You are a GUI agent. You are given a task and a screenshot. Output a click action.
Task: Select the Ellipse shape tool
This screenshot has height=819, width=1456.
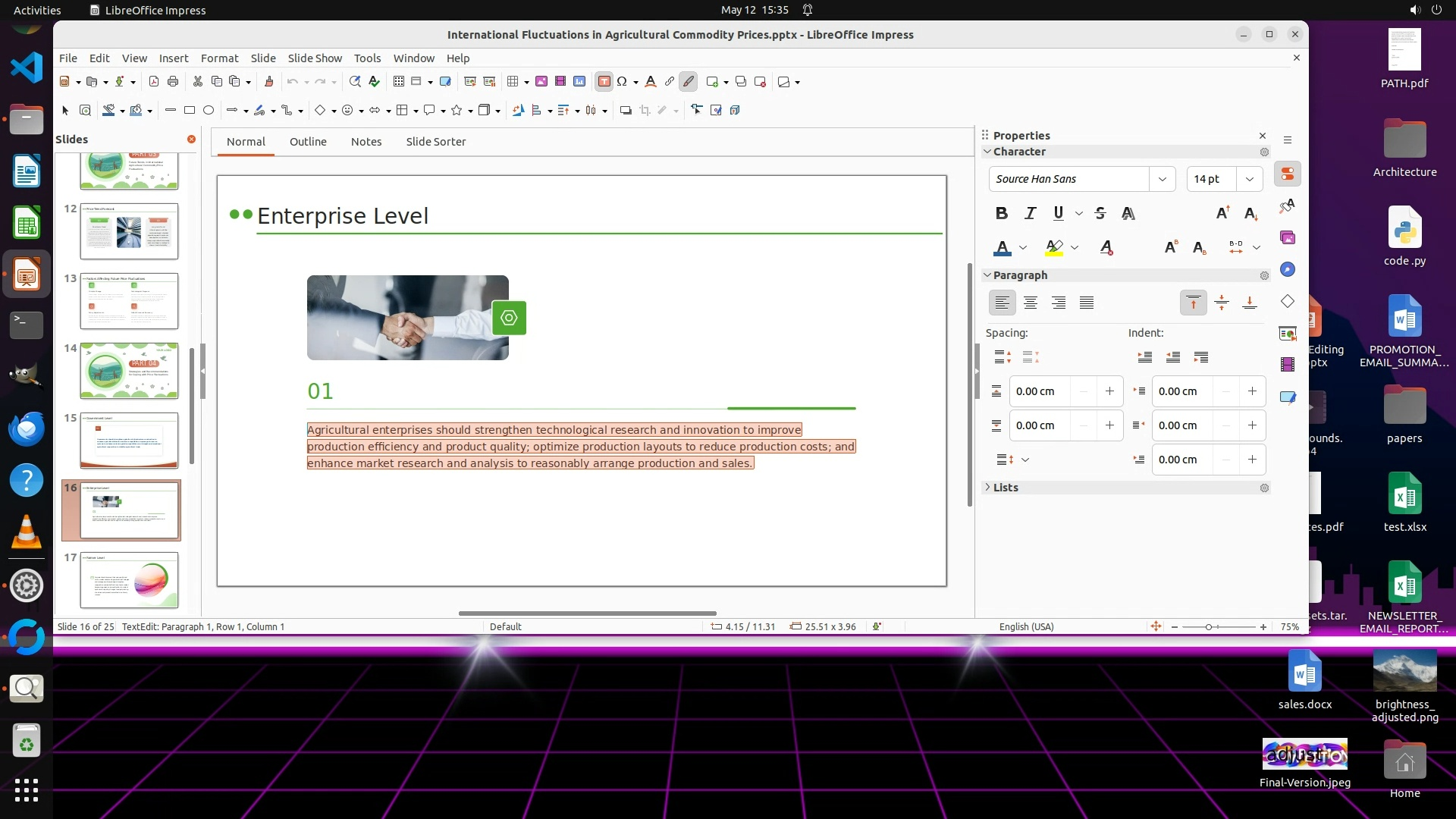click(x=209, y=110)
